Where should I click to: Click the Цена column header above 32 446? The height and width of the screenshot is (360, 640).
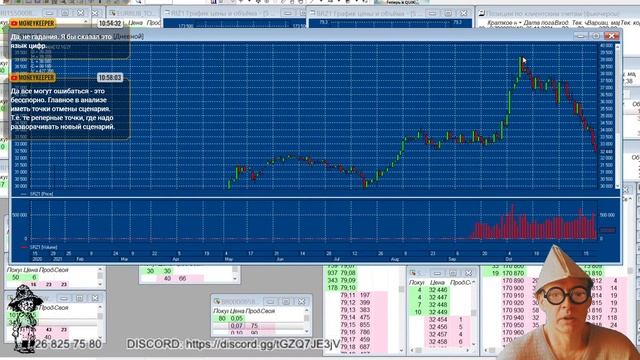437,282
